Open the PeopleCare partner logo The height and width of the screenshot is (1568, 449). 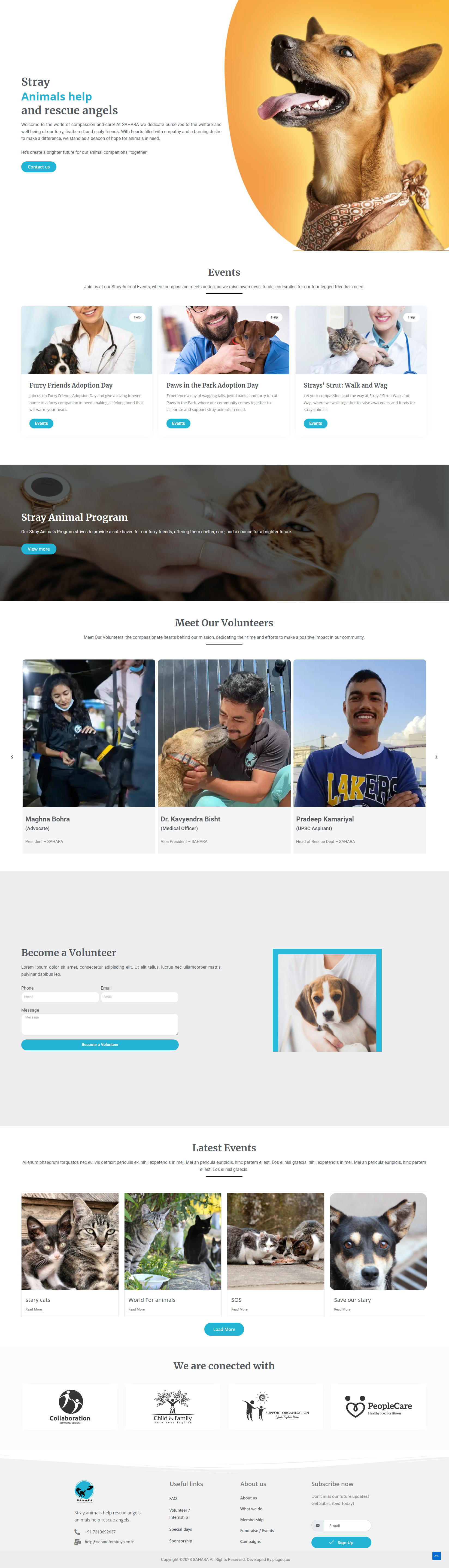(x=378, y=1407)
